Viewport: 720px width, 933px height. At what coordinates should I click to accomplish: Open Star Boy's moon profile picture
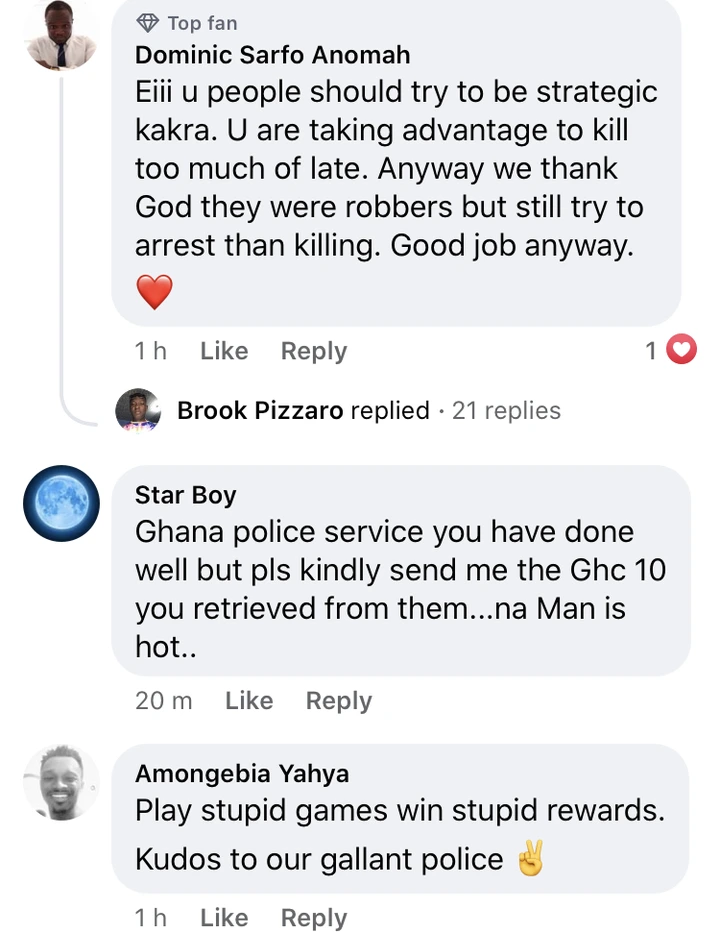pyautogui.click(x=61, y=504)
